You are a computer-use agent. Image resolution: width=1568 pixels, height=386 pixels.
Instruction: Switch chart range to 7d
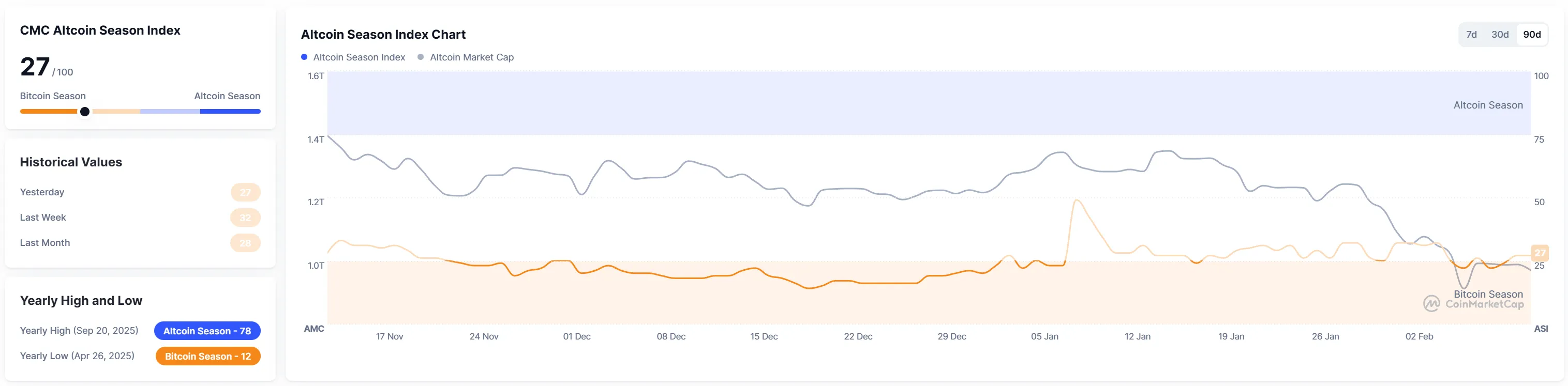(x=1471, y=35)
